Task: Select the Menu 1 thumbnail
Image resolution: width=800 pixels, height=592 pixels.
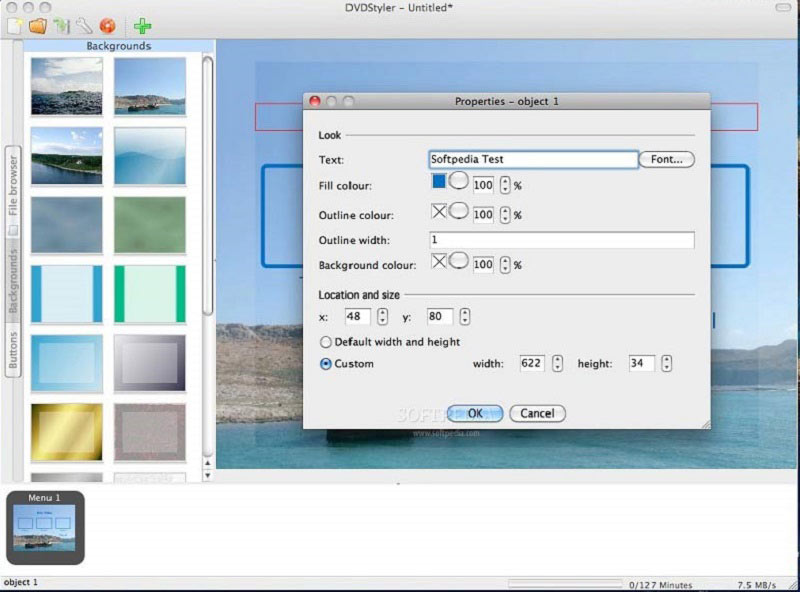Action: point(45,527)
